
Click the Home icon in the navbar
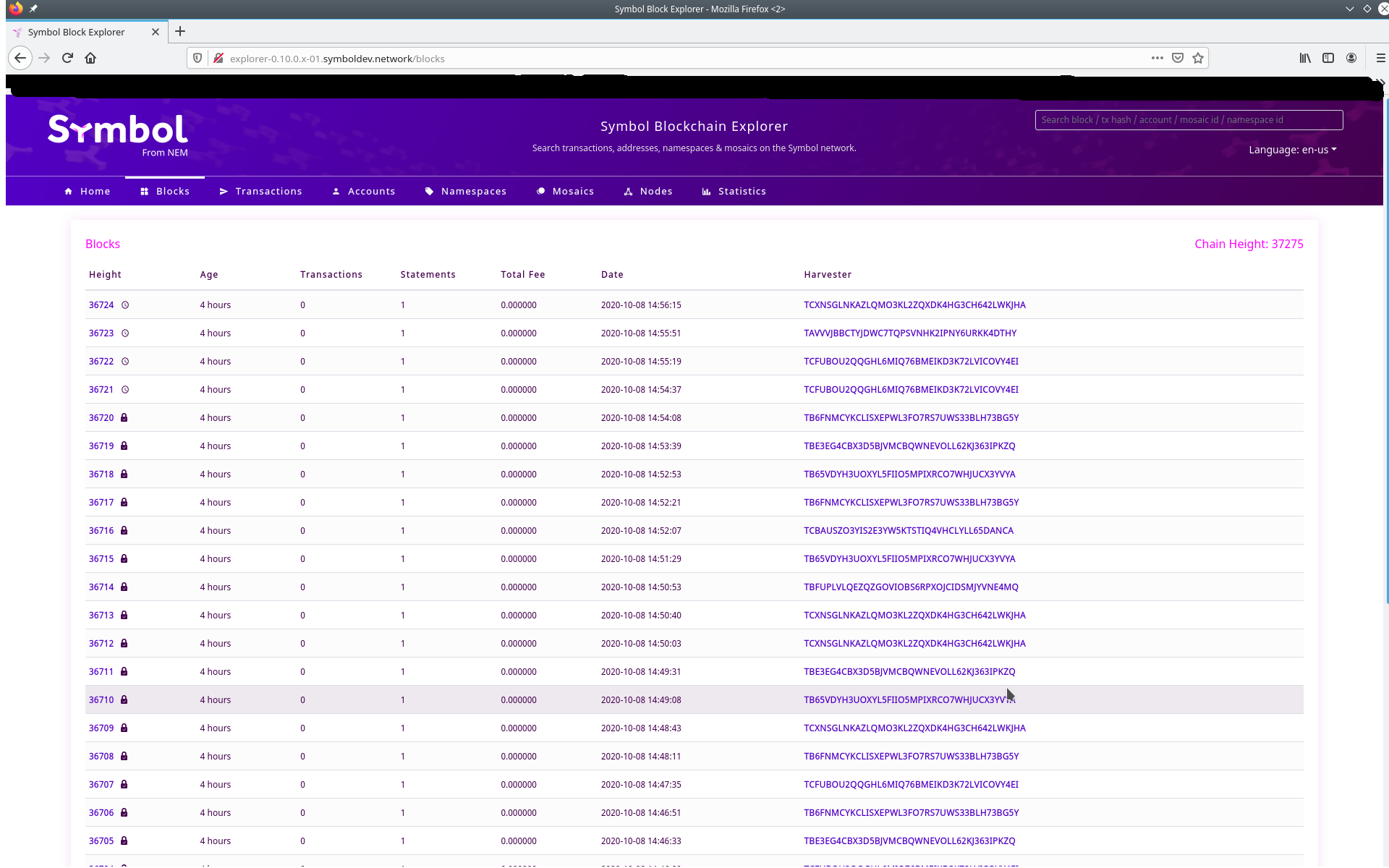(69, 191)
